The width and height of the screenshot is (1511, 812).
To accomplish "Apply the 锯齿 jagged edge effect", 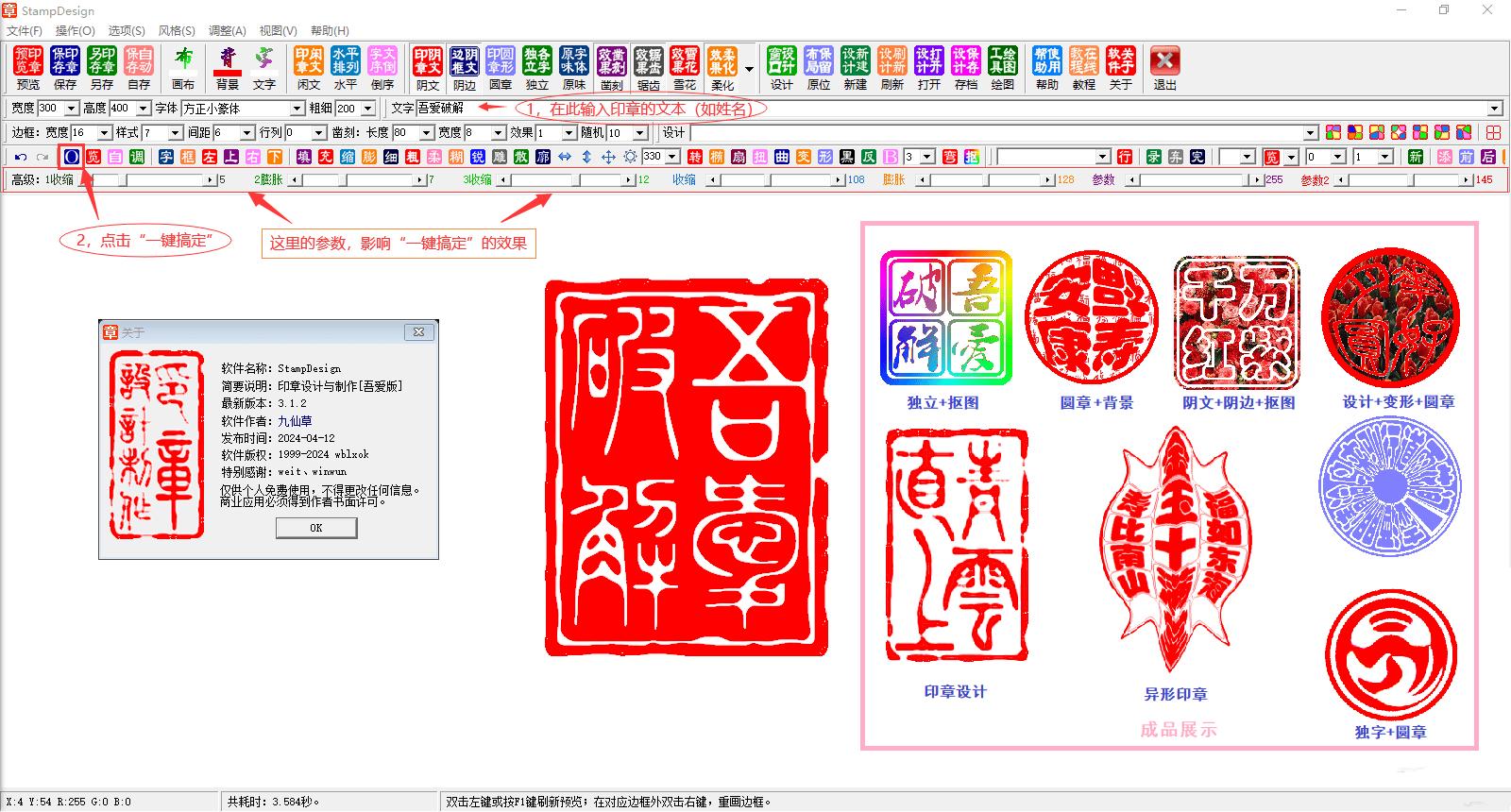I will (648, 68).
